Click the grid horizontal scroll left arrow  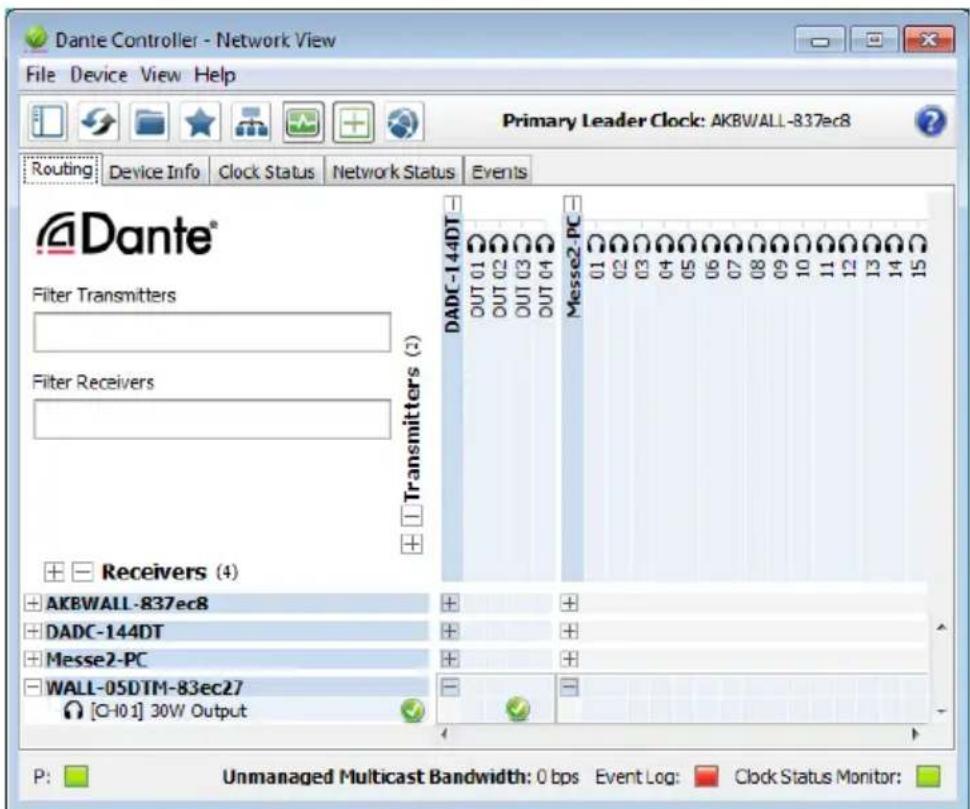pyautogui.click(x=444, y=734)
